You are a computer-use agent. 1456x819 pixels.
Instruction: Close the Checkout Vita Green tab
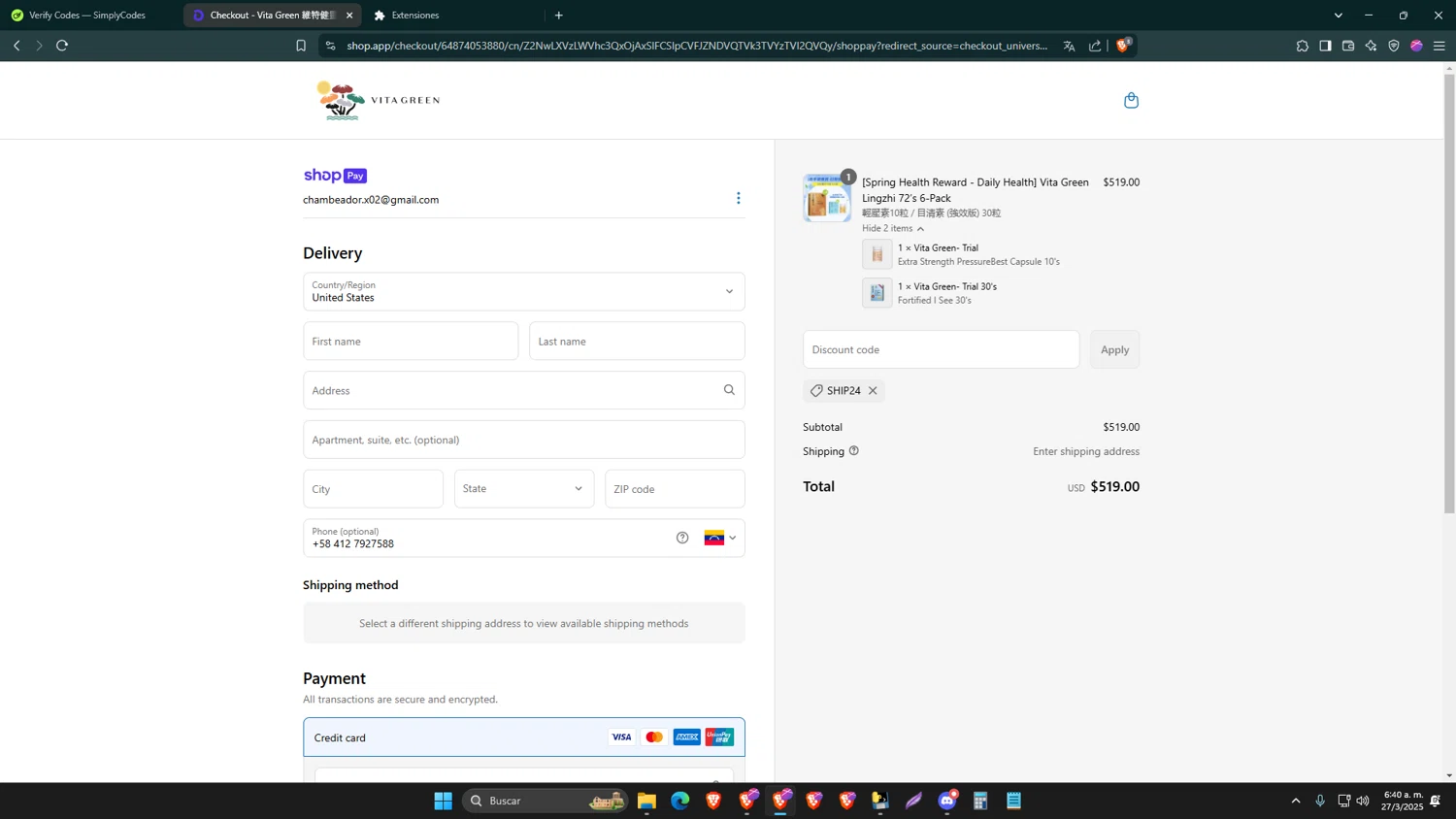349,16
